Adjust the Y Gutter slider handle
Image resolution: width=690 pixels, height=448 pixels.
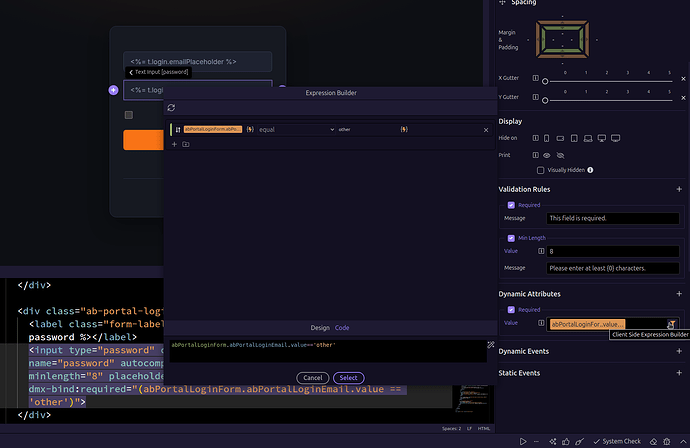coord(545,100)
